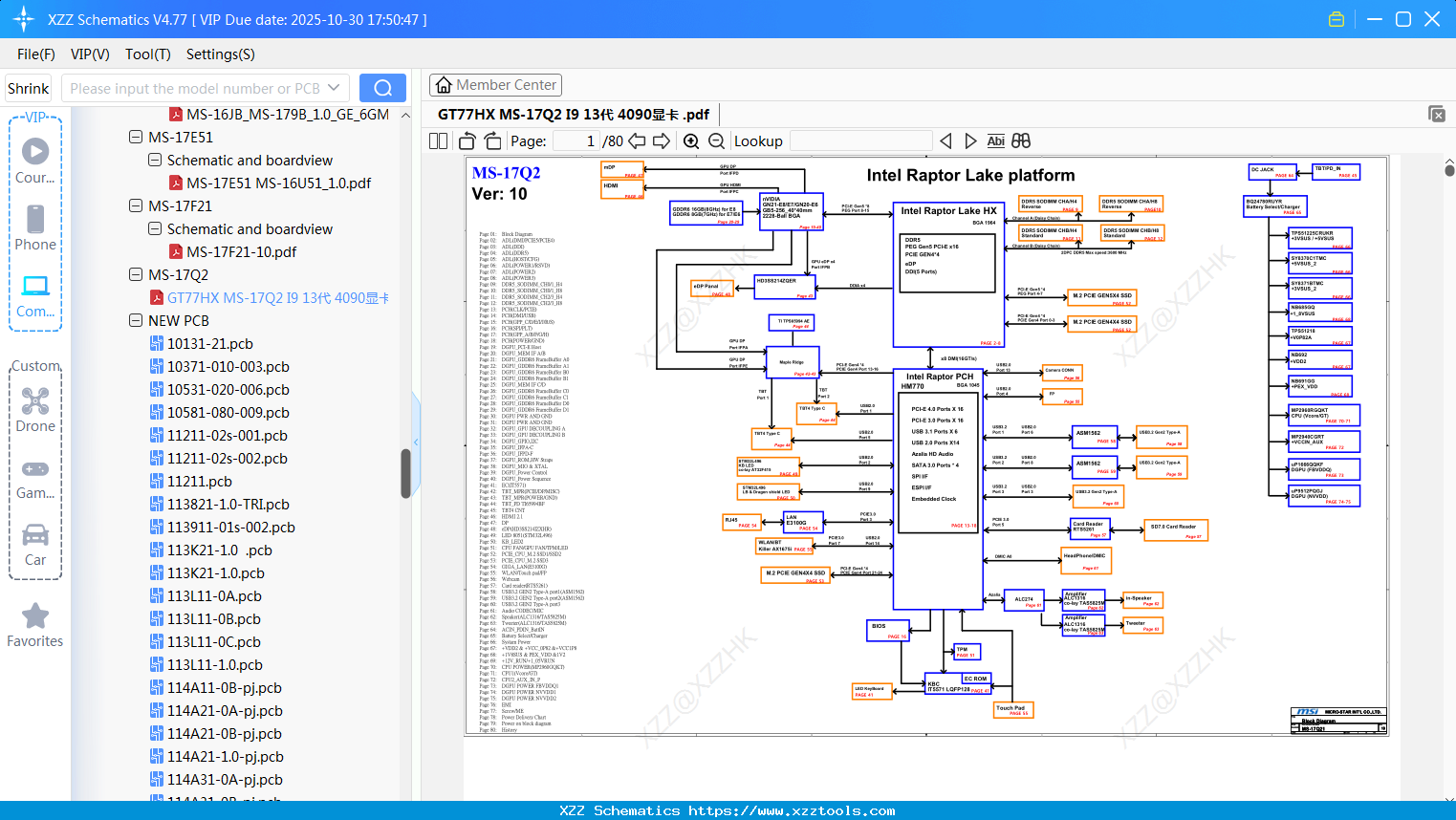Screen dimensions: 1456x820
Task: Open the Game console category
Action: (35, 478)
